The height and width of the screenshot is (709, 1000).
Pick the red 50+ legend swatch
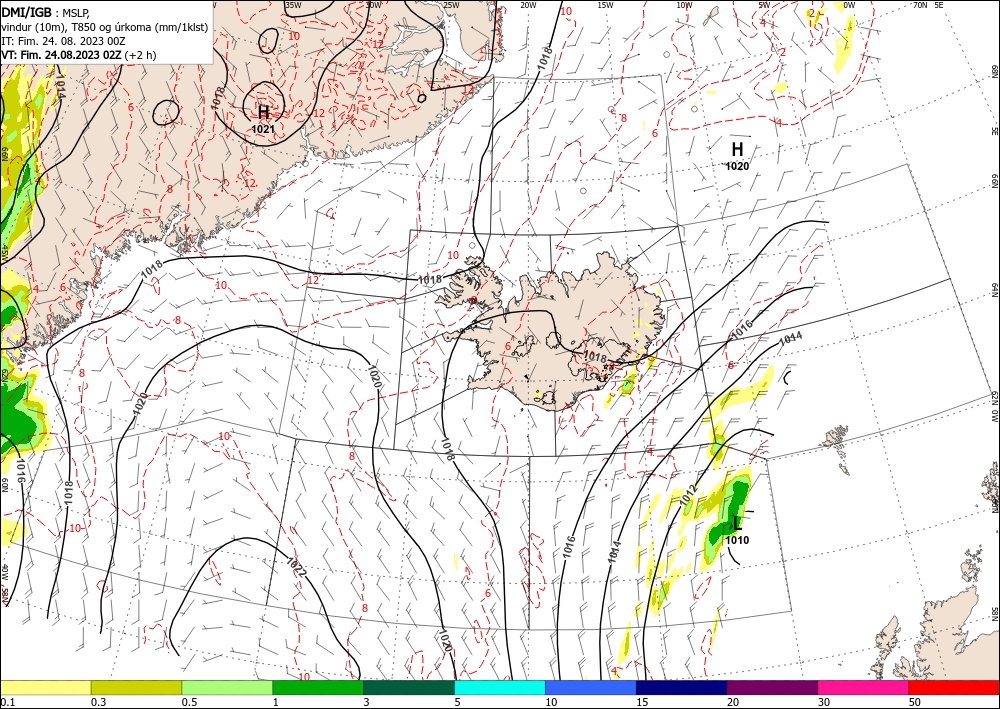(x=954, y=688)
